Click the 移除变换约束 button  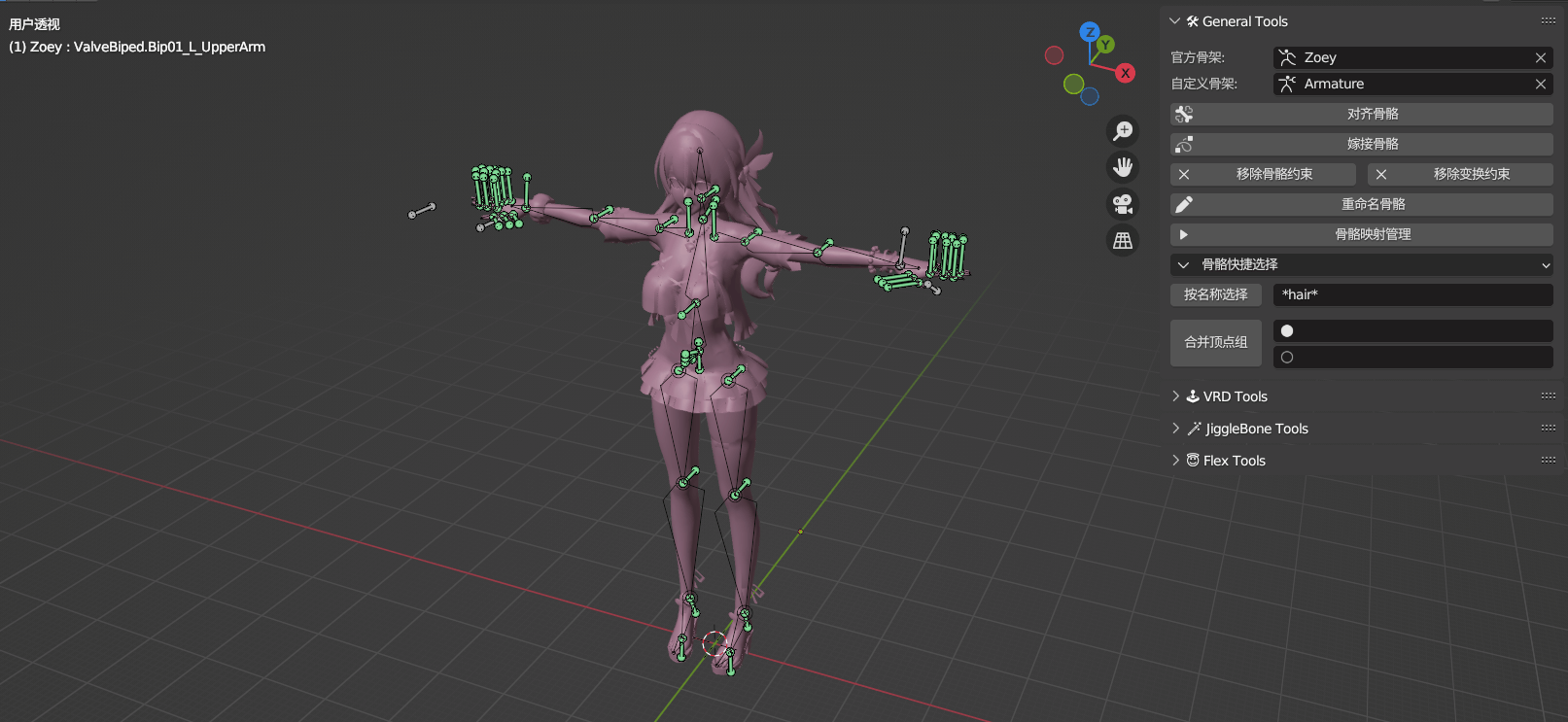click(x=1460, y=174)
